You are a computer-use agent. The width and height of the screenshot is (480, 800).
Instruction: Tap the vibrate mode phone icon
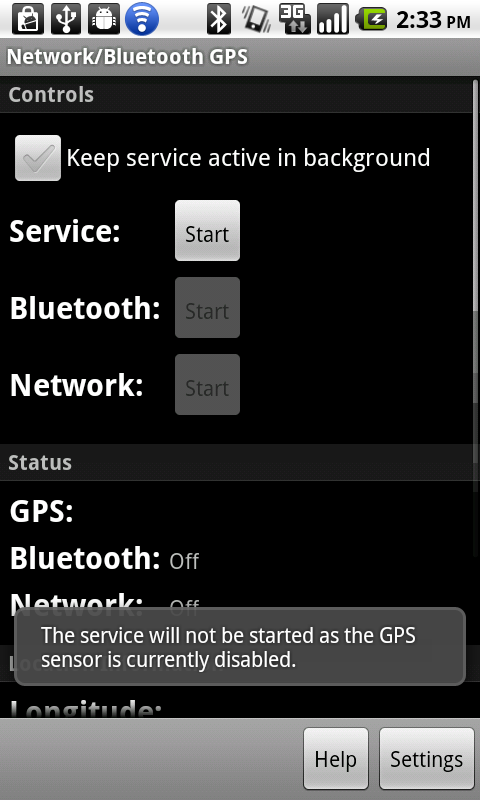257,19
